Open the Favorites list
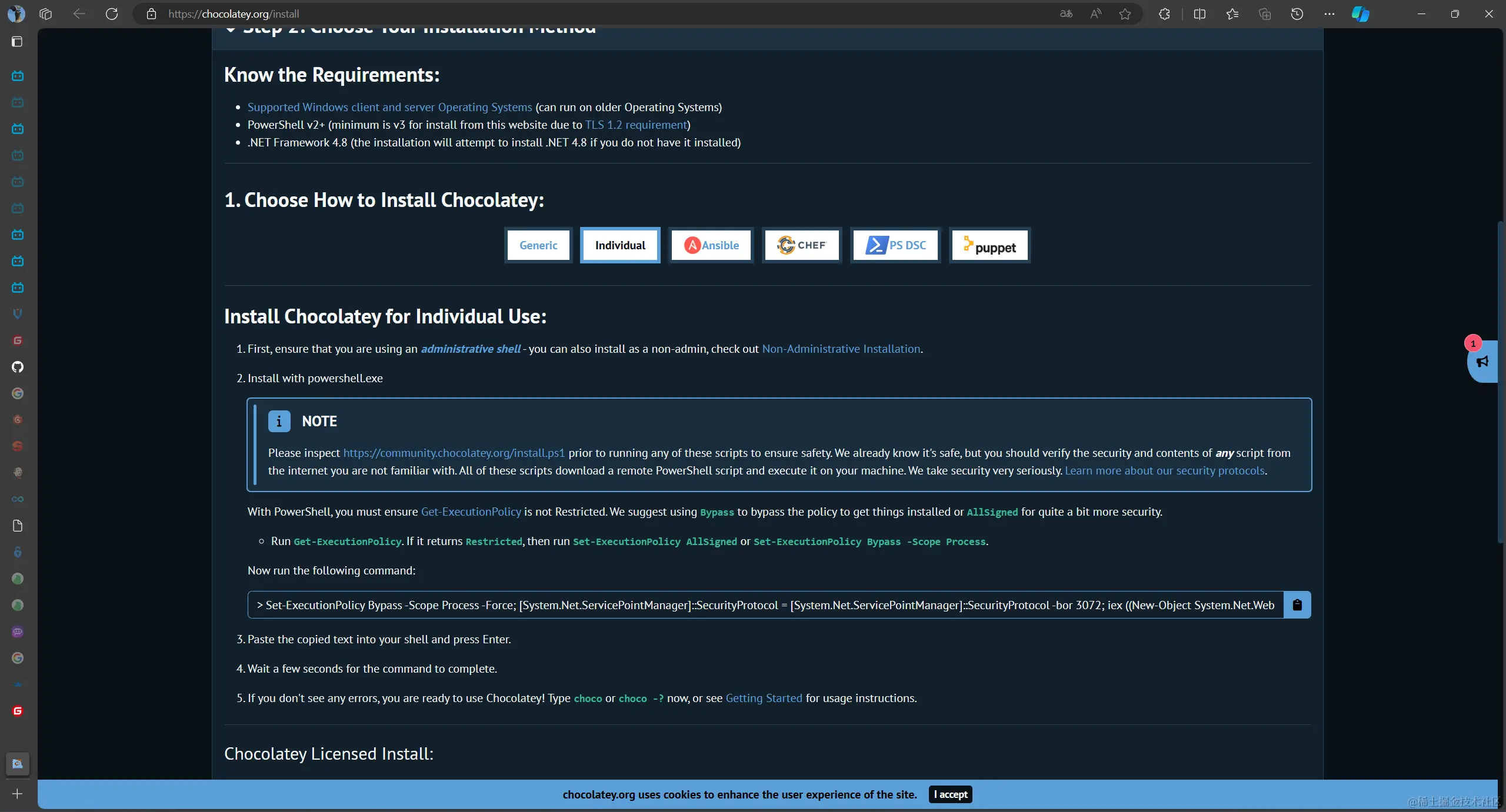Image resolution: width=1506 pixels, height=812 pixels. pyautogui.click(x=1232, y=14)
